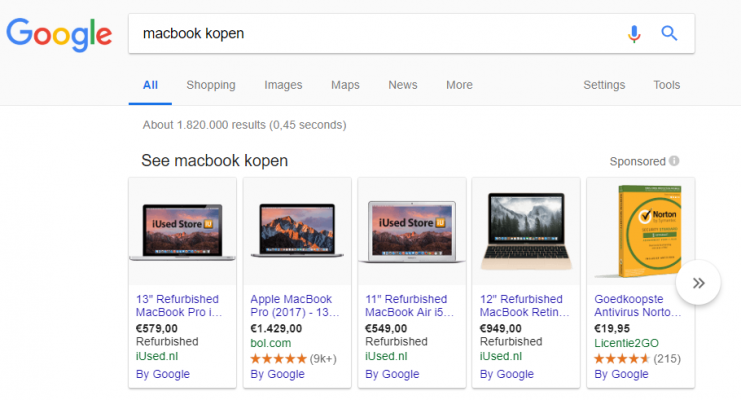This screenshot has width=741, height=400.
Task: Open the Sponsored info icon
Action: tap(674, 161)
